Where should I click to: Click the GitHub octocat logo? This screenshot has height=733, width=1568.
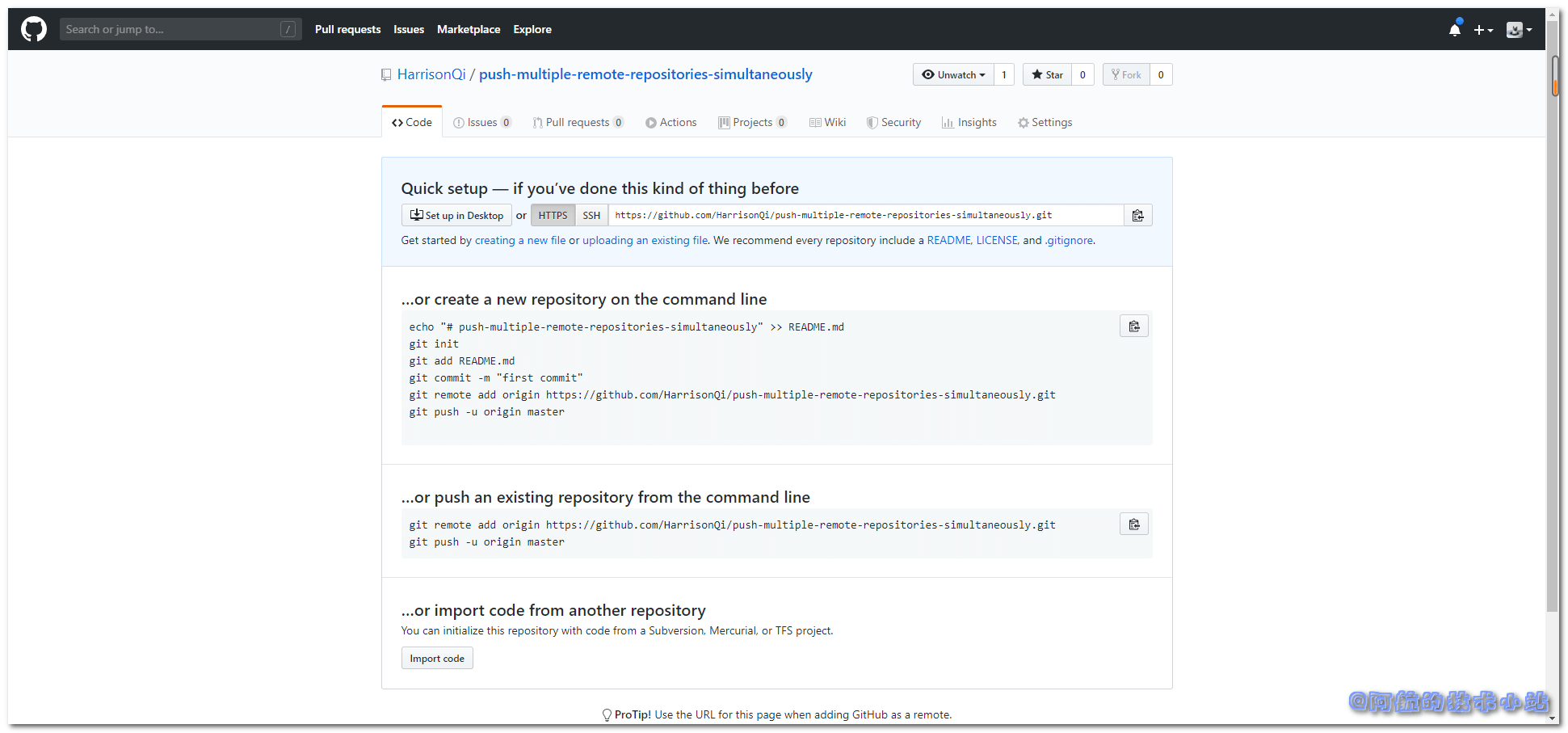34,29
